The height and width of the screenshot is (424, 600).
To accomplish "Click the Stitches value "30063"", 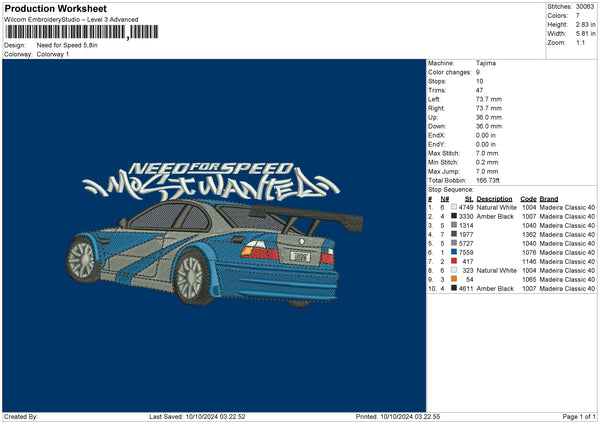I will 585,7.
